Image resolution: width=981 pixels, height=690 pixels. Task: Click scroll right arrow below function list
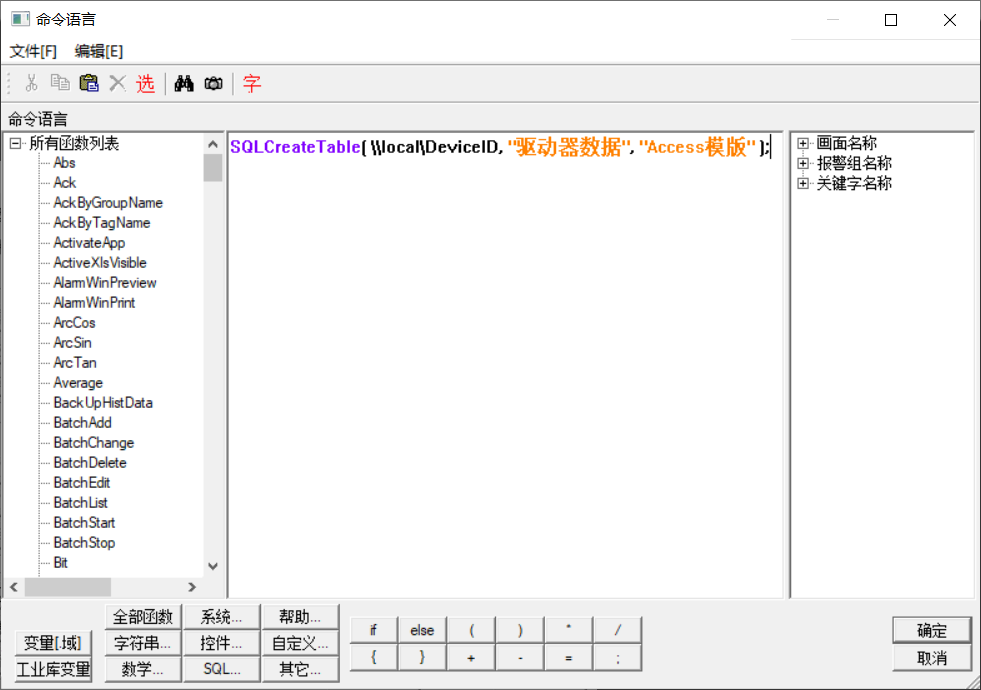[x=191, y=587]
